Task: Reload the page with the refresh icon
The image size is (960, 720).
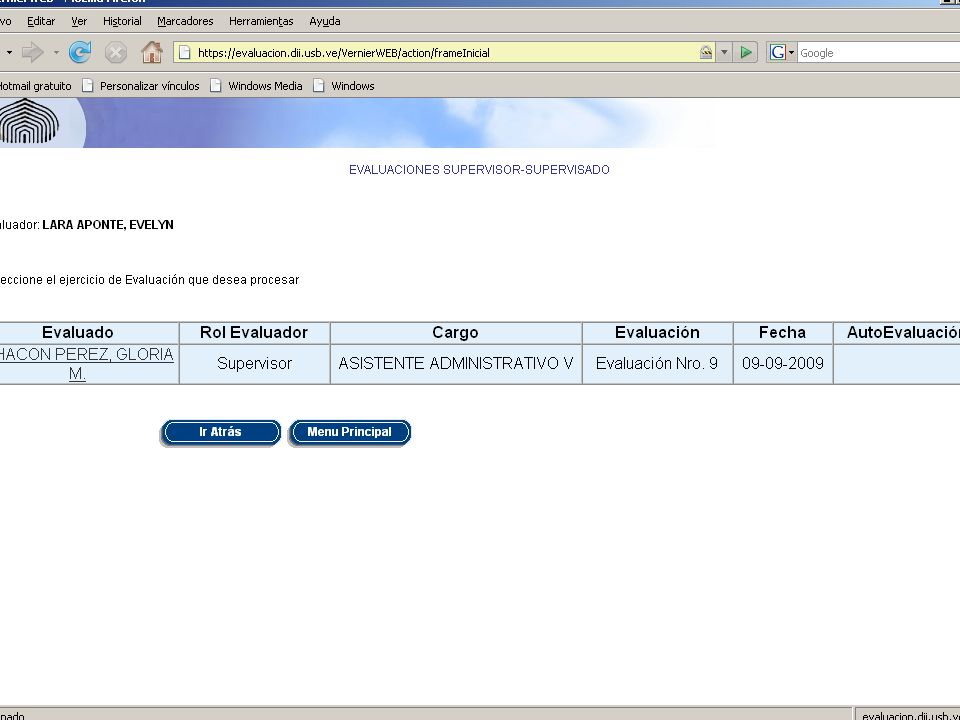Action: [80, 53]
